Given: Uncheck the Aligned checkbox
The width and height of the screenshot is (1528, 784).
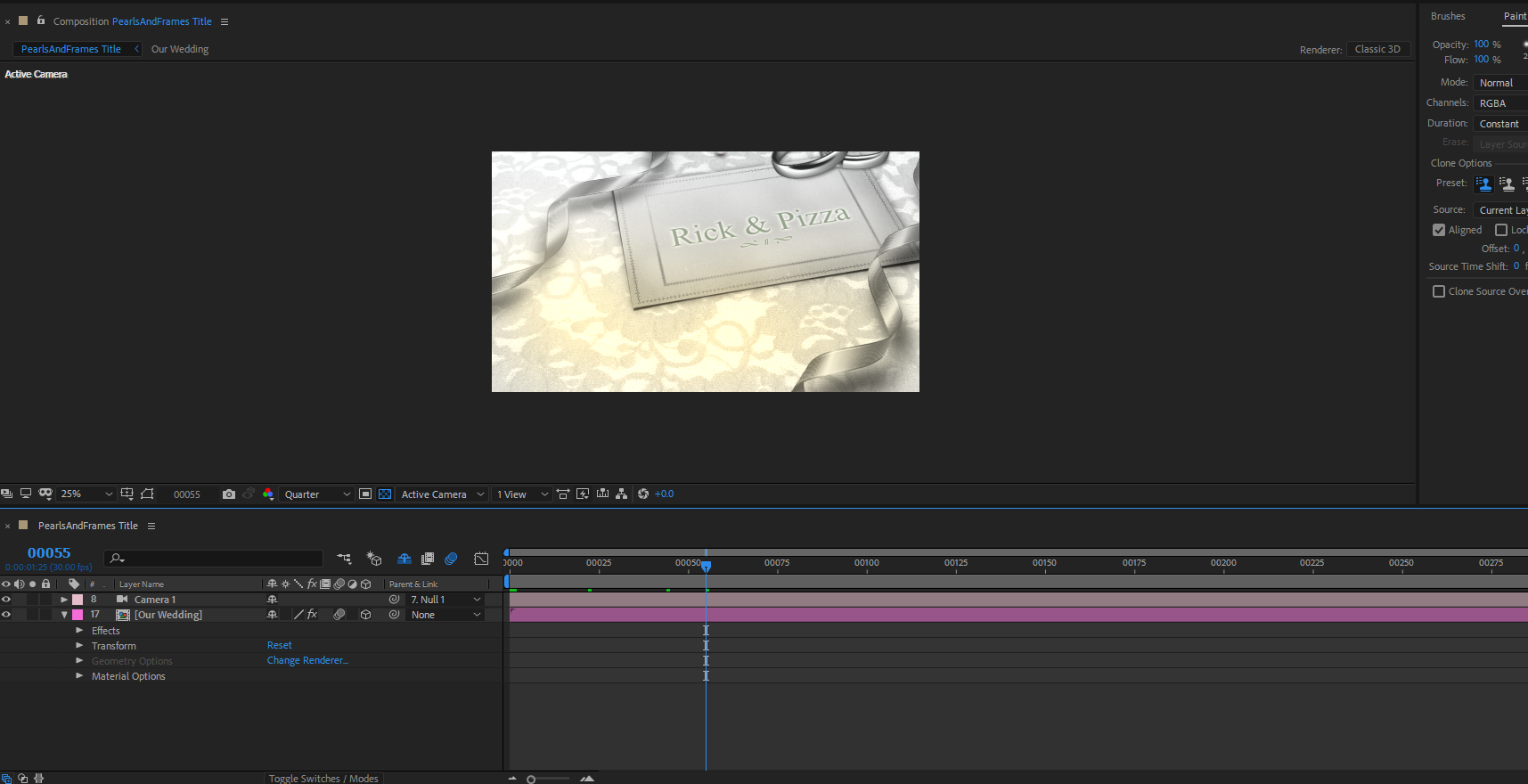Looking at the screenshot, I should tap(1439, 230).
